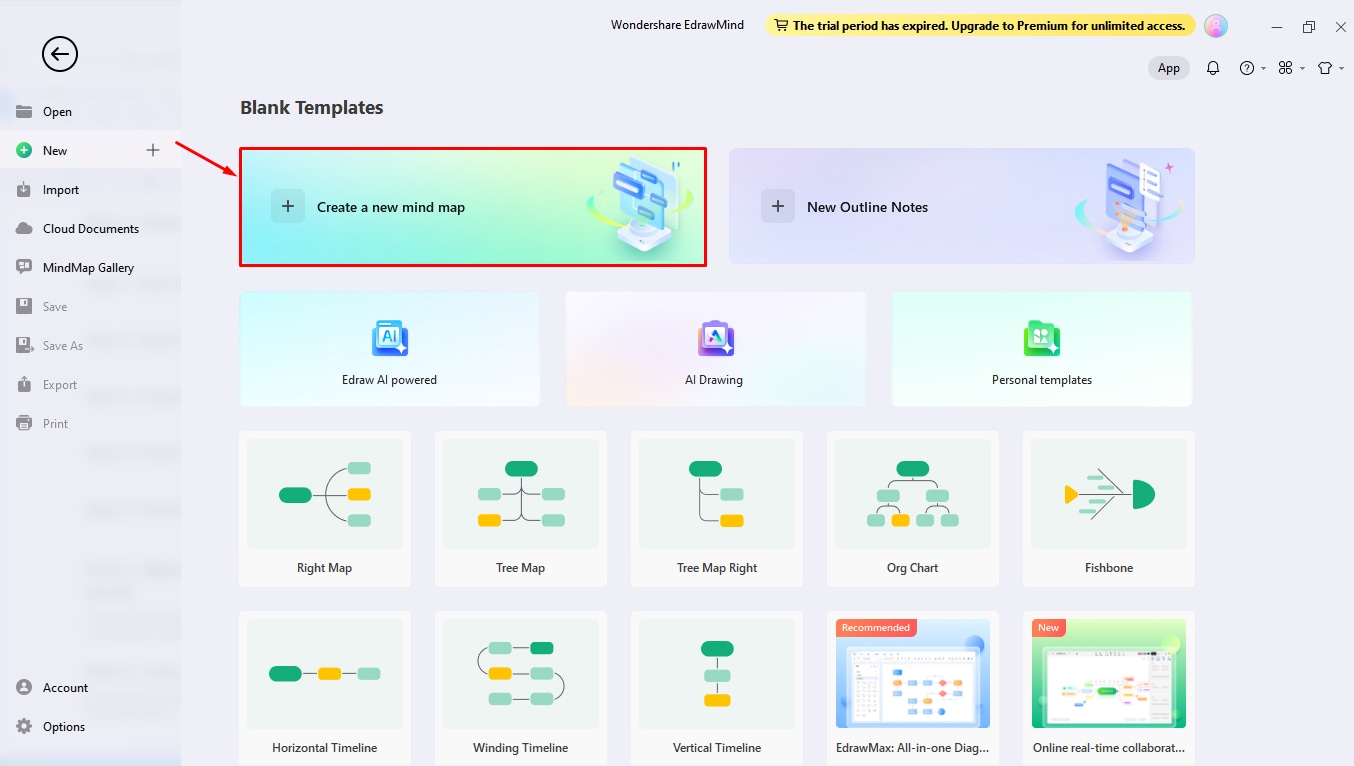The image size is (1354, 766).
Task: Select Import from the sidebar
Action: click(x=90, y=189)
